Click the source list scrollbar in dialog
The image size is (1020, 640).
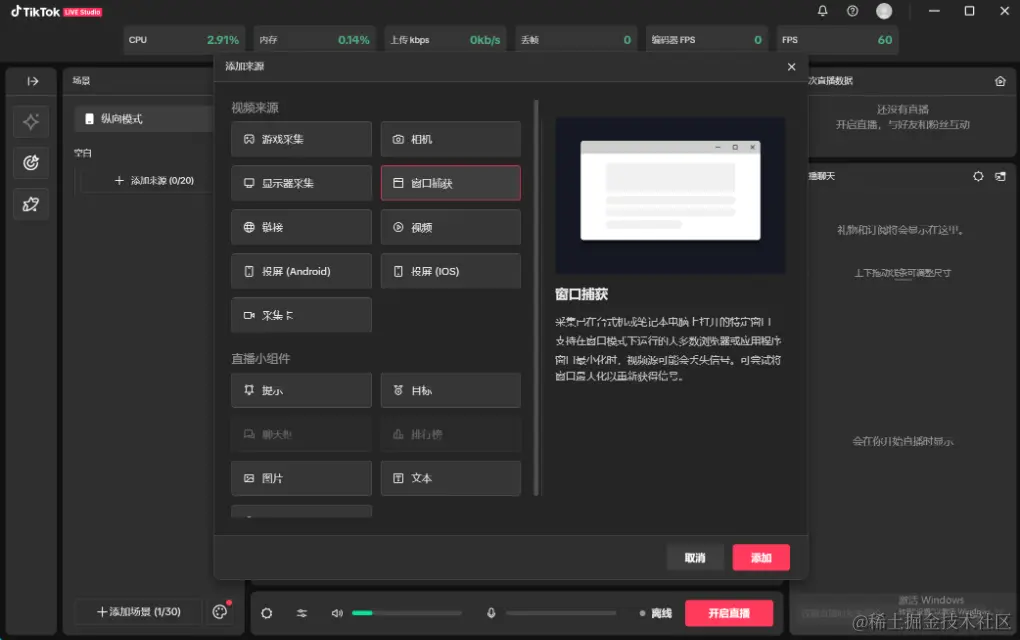536,298
